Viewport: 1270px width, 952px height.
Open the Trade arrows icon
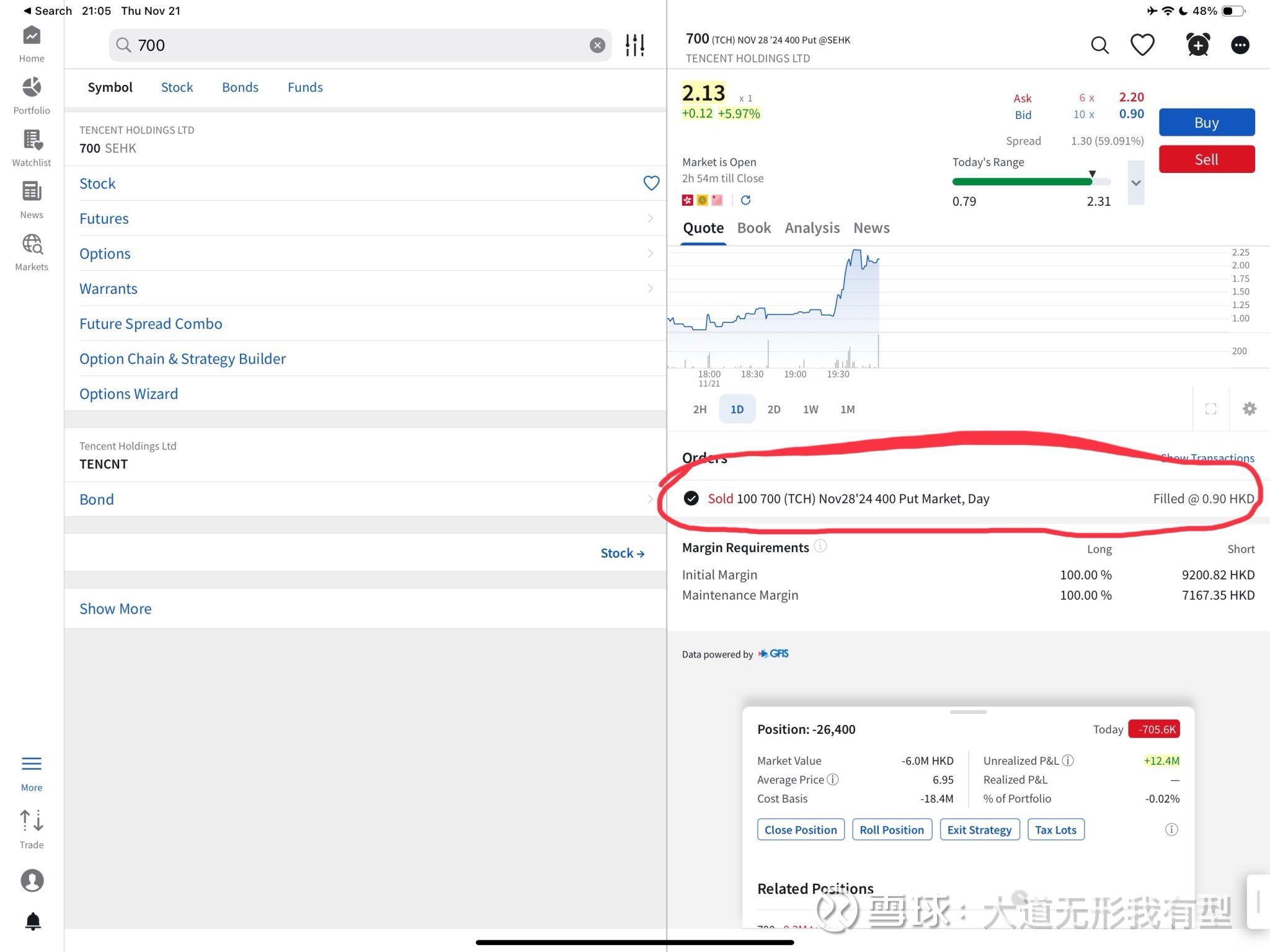coord(32,820)
